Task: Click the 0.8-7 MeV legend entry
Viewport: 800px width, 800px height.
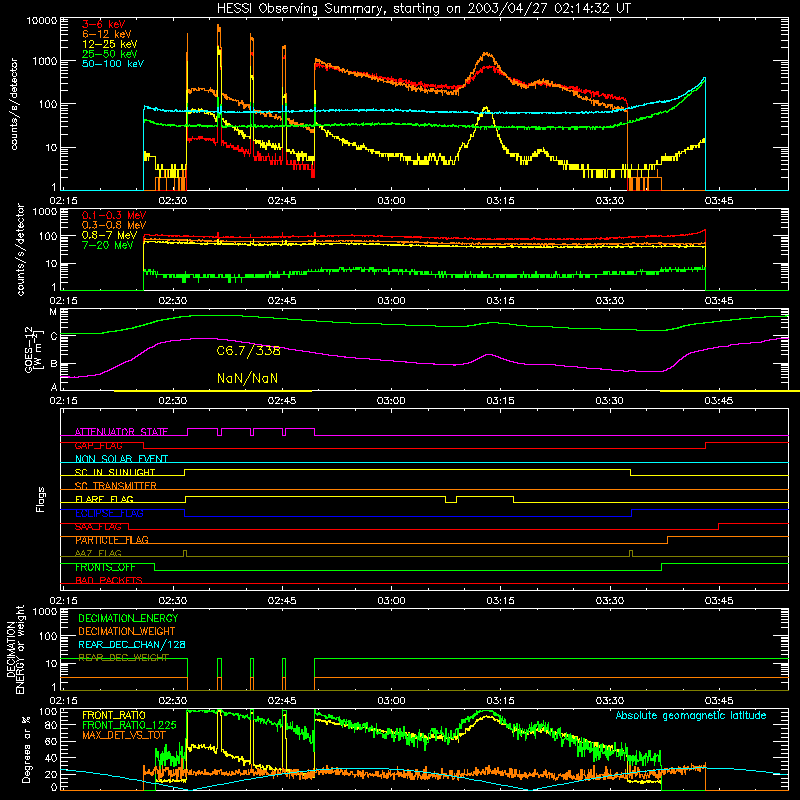Action: pos(109,235)
